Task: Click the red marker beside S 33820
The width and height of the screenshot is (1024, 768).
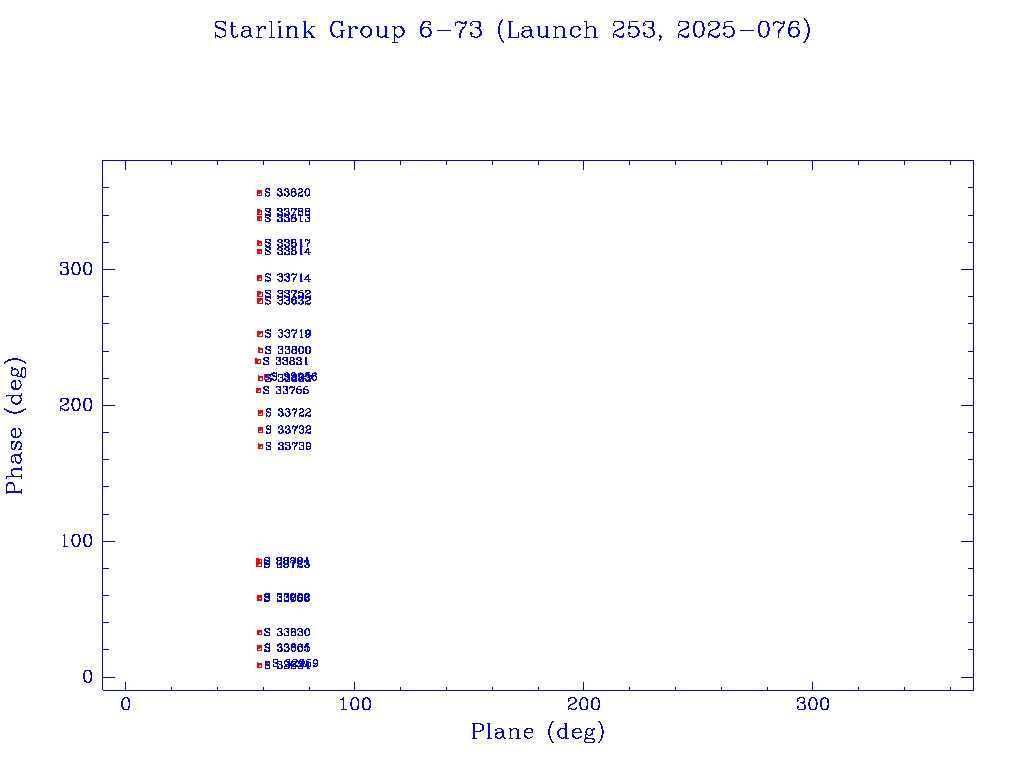Action: click(x=259, y=193)
